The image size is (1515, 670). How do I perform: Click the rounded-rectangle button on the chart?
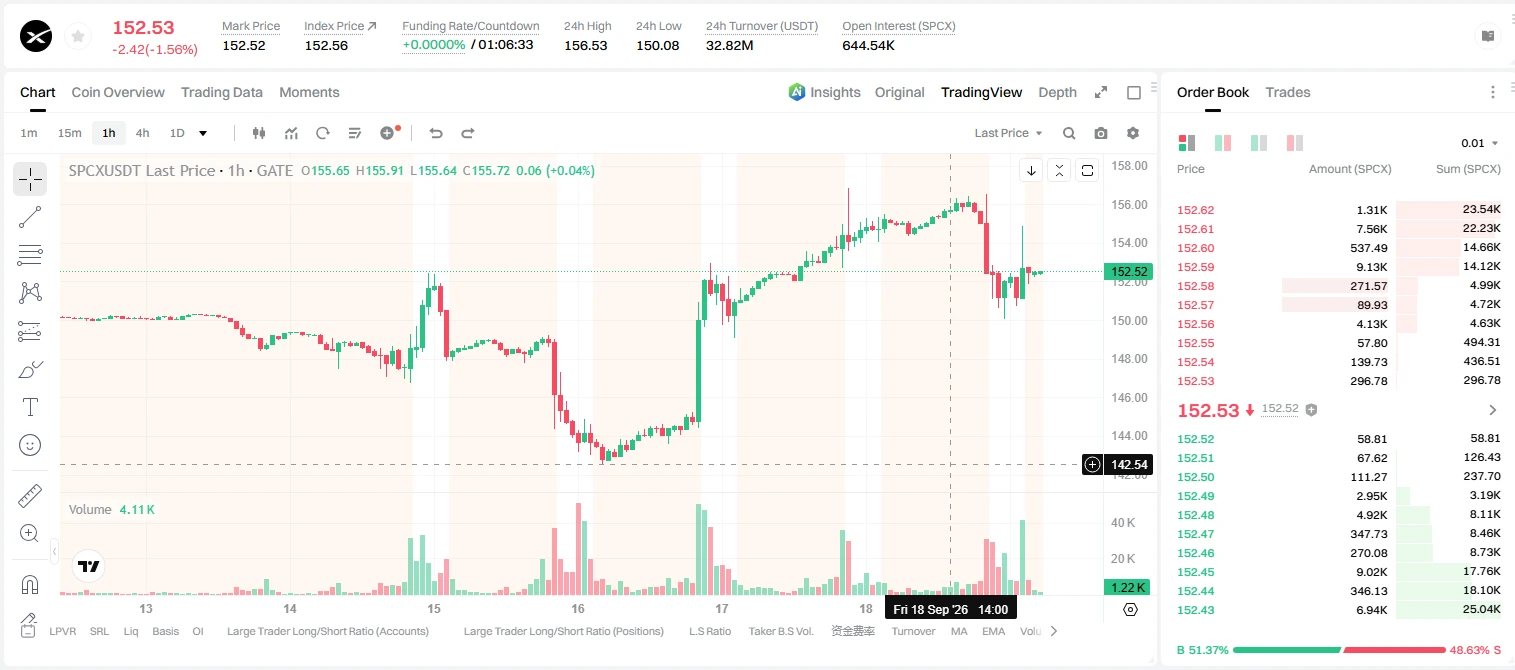(1087, 170)
